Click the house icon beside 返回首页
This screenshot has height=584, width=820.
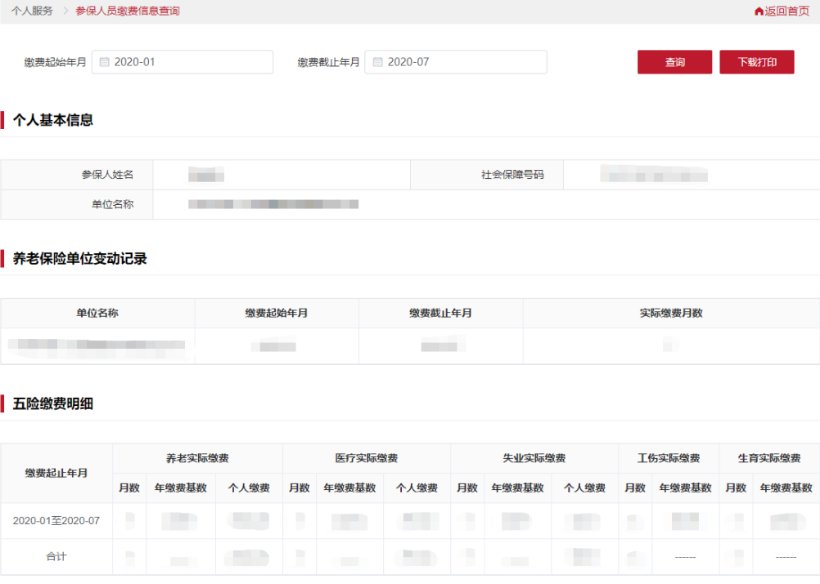coord(758,11)
